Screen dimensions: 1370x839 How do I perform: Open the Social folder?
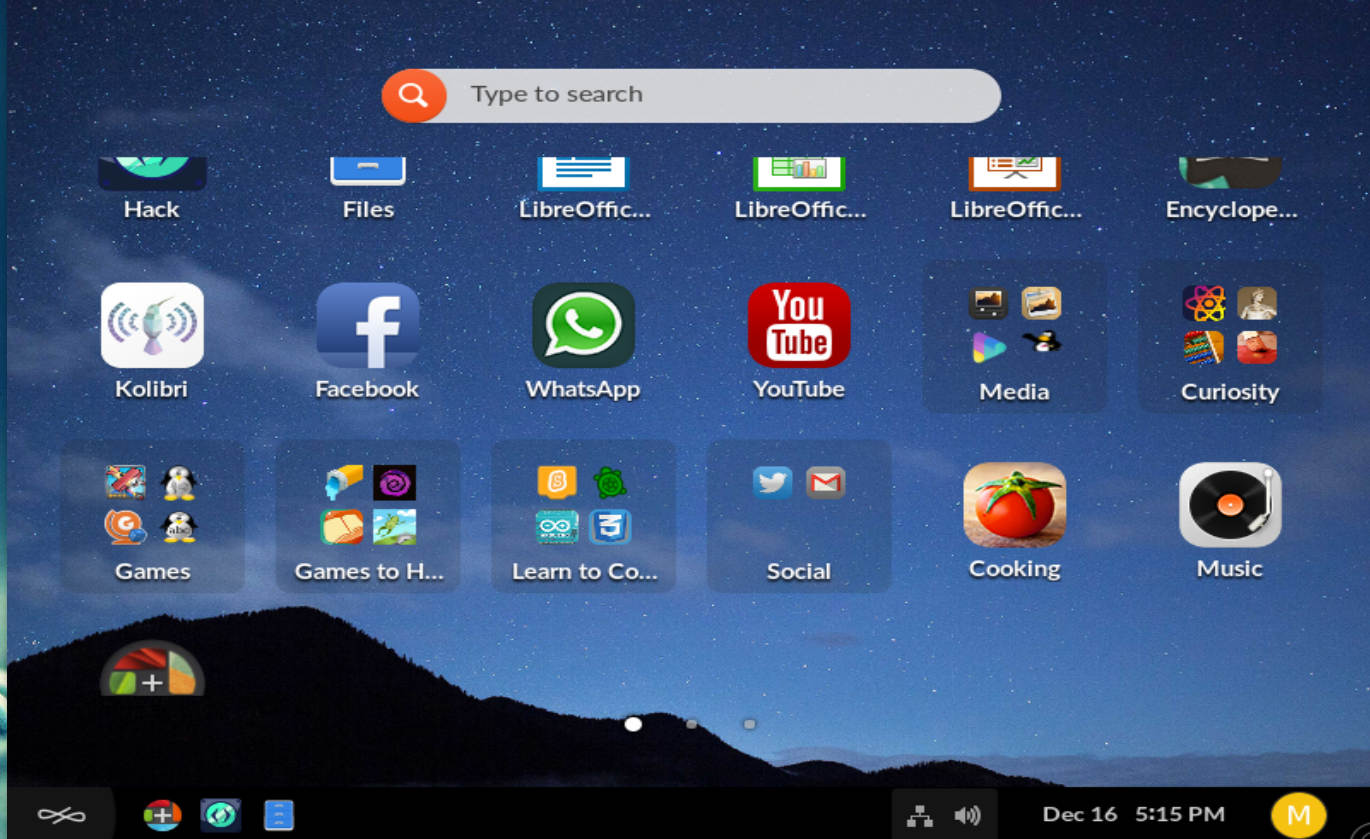click(x=799, y=516)
